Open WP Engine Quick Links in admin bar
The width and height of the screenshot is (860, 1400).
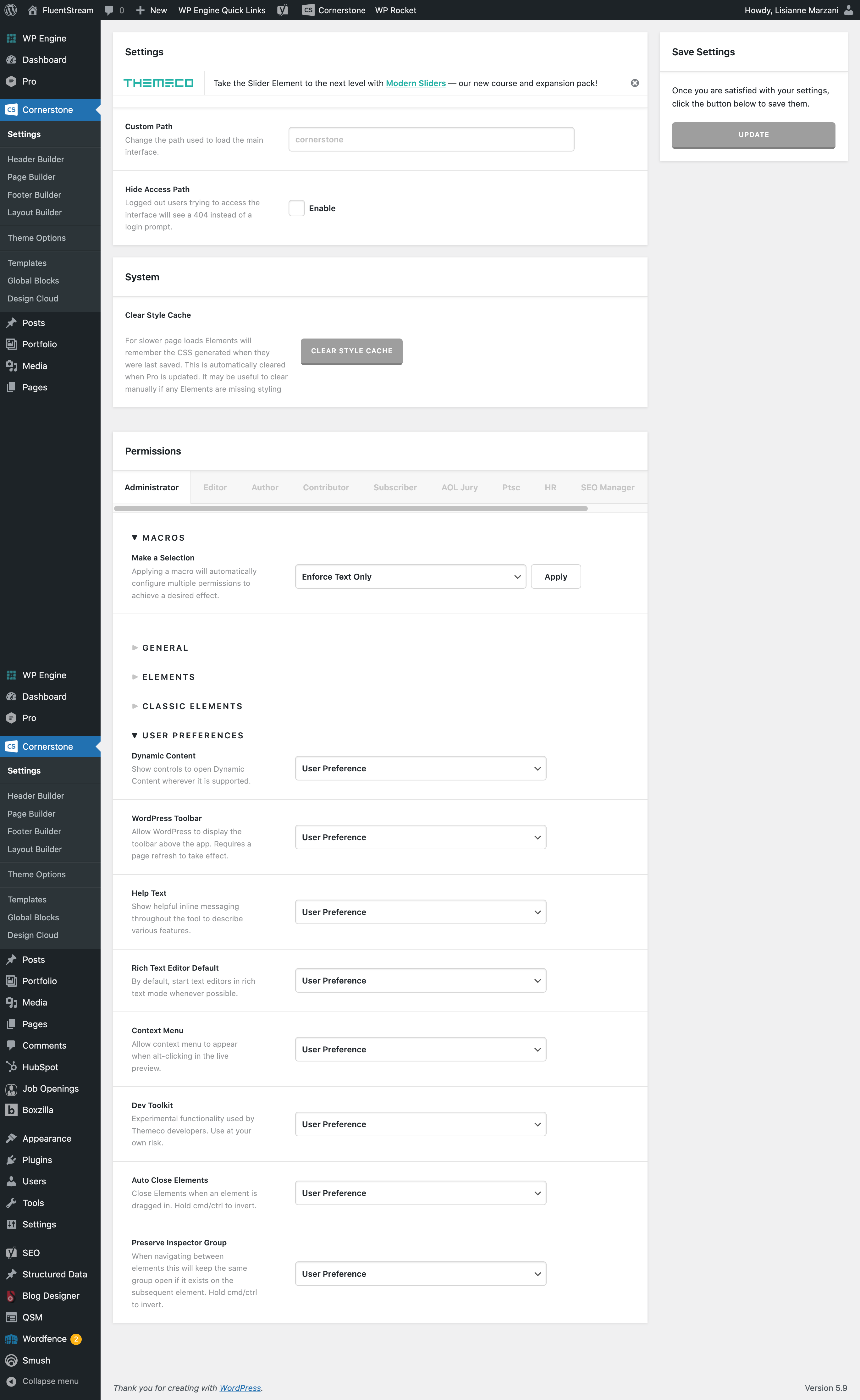(x=222, y=10)
